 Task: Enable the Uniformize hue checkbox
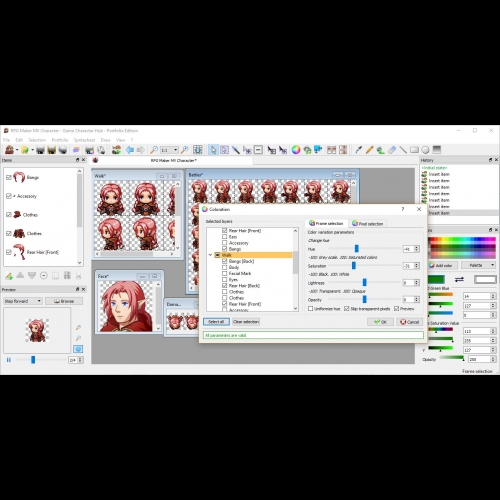click(311, 309)
